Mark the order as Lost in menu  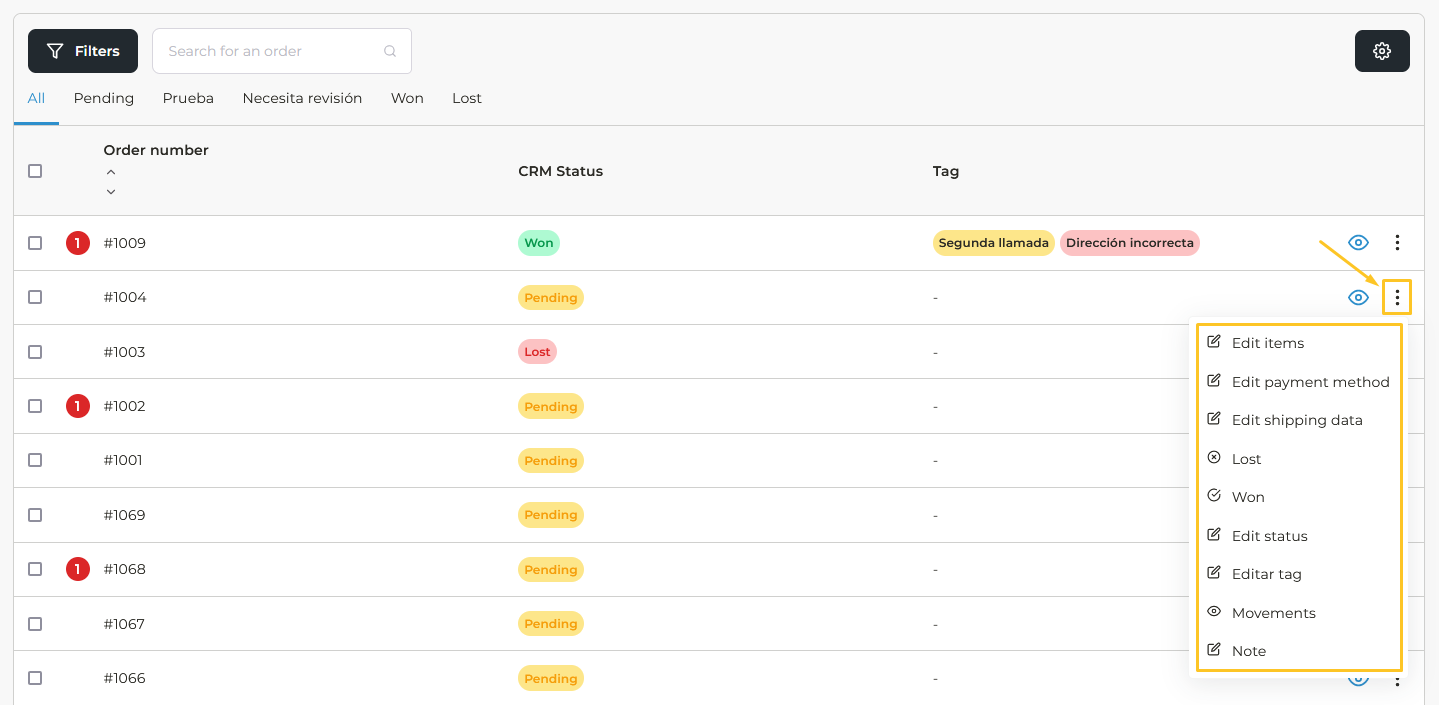tap(1246, 459)
